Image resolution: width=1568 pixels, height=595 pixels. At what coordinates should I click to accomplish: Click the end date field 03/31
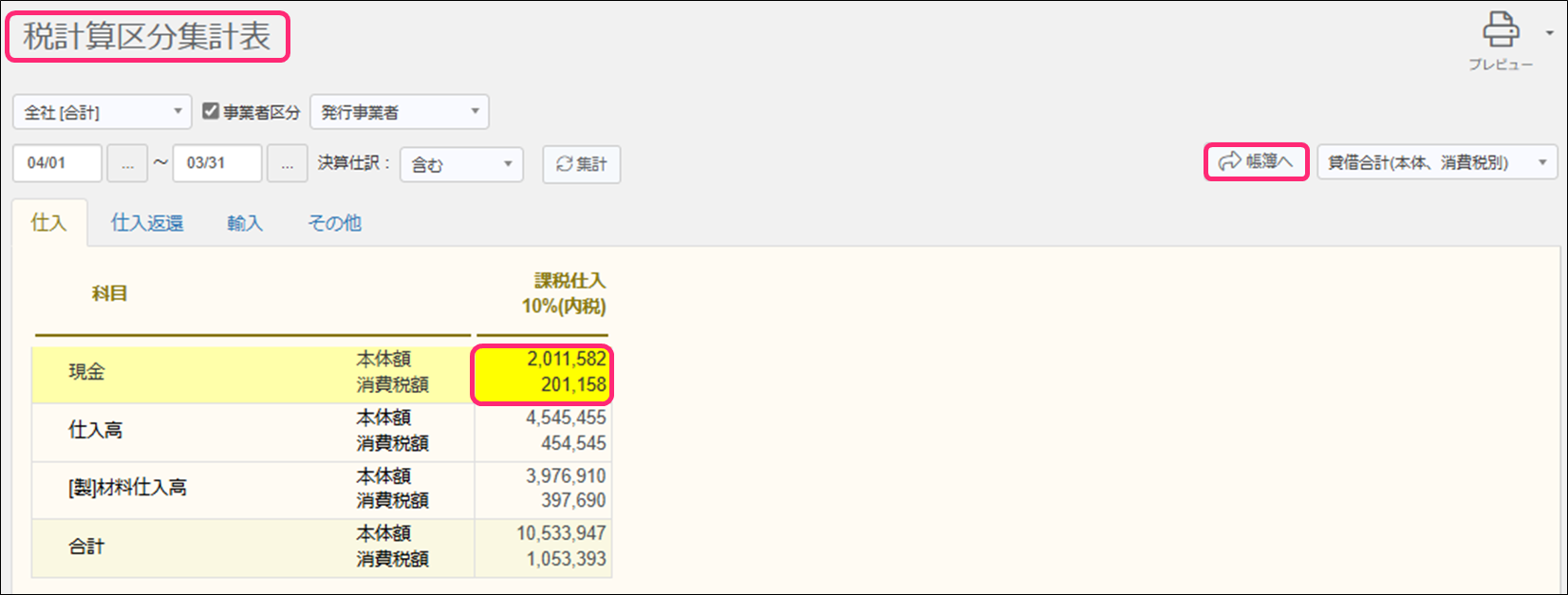coord(216,163)
